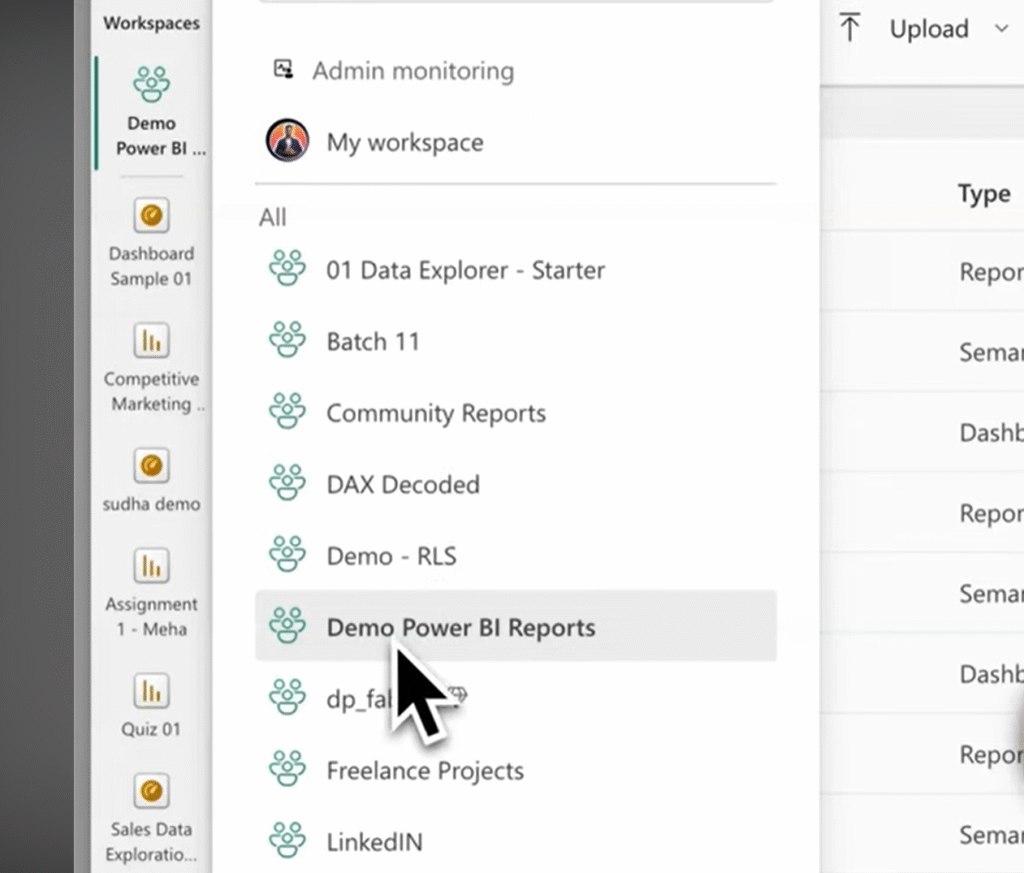The width and height of the screenshot is (1024, 873).
Task: Open the Quiz 01 report icon
Action: click(x=151, y=691)
